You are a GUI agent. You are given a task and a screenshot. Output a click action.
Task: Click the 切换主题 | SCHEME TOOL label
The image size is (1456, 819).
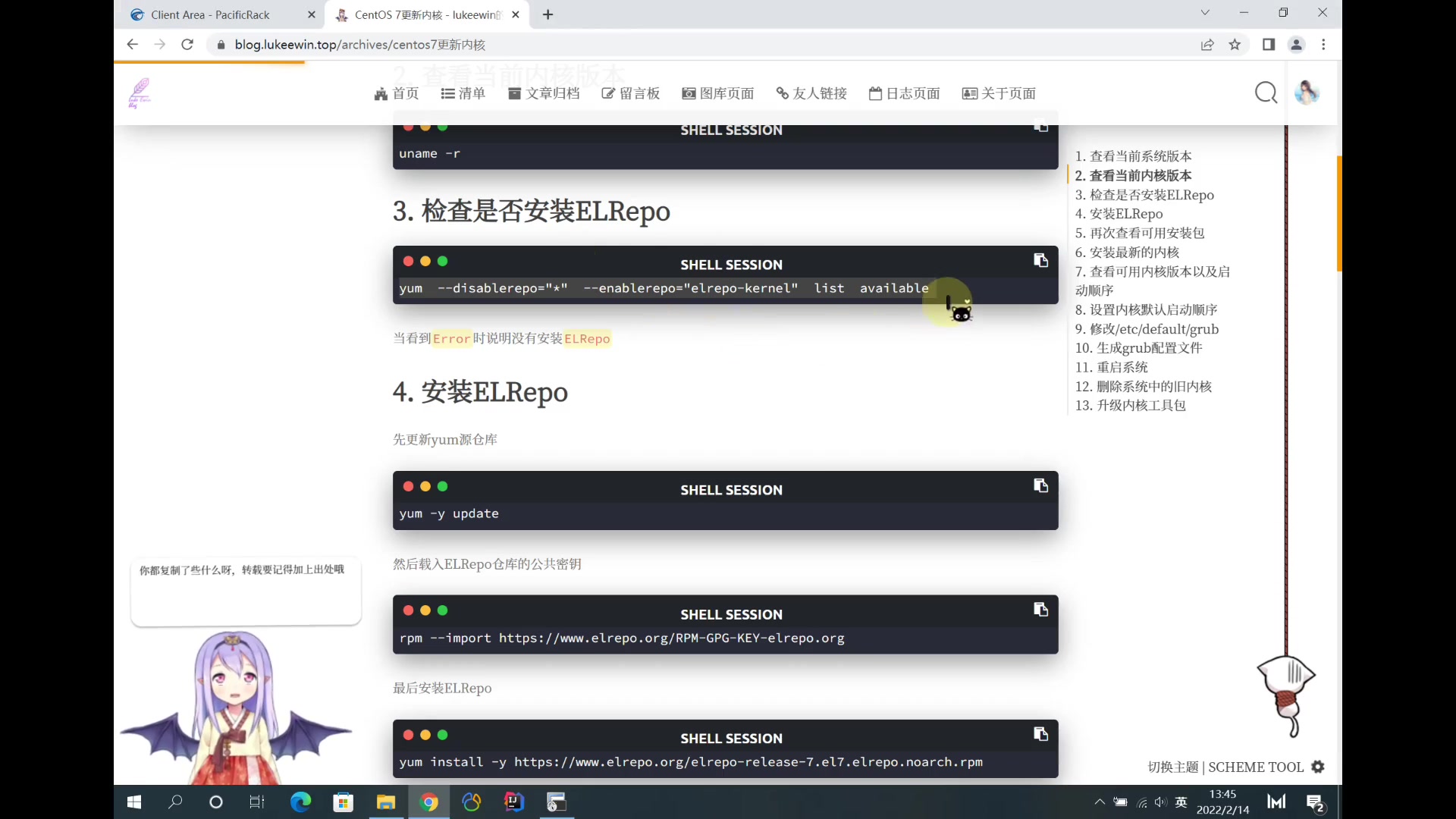pyautogui.click(x=1225, y=767)
